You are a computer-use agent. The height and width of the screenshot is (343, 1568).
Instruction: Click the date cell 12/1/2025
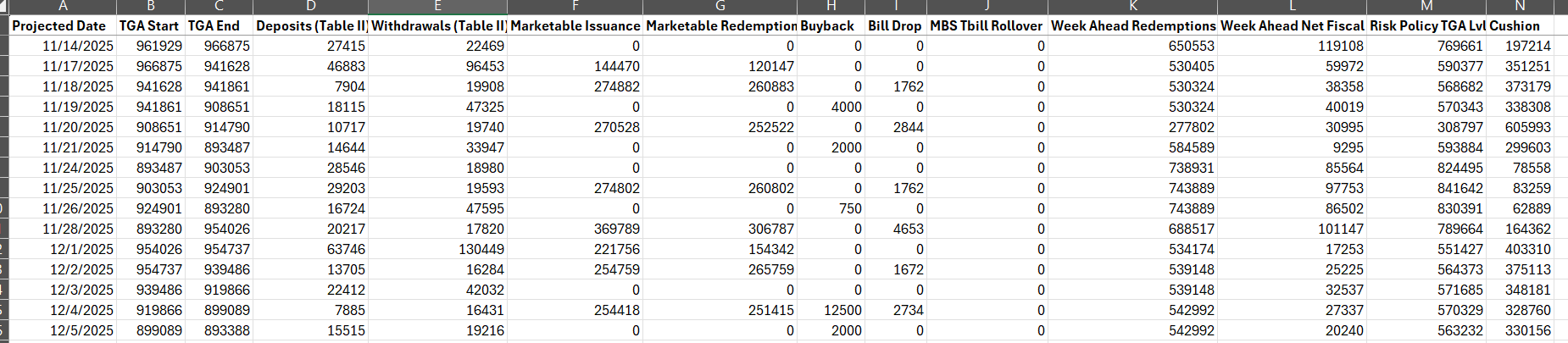coord(63,249)
